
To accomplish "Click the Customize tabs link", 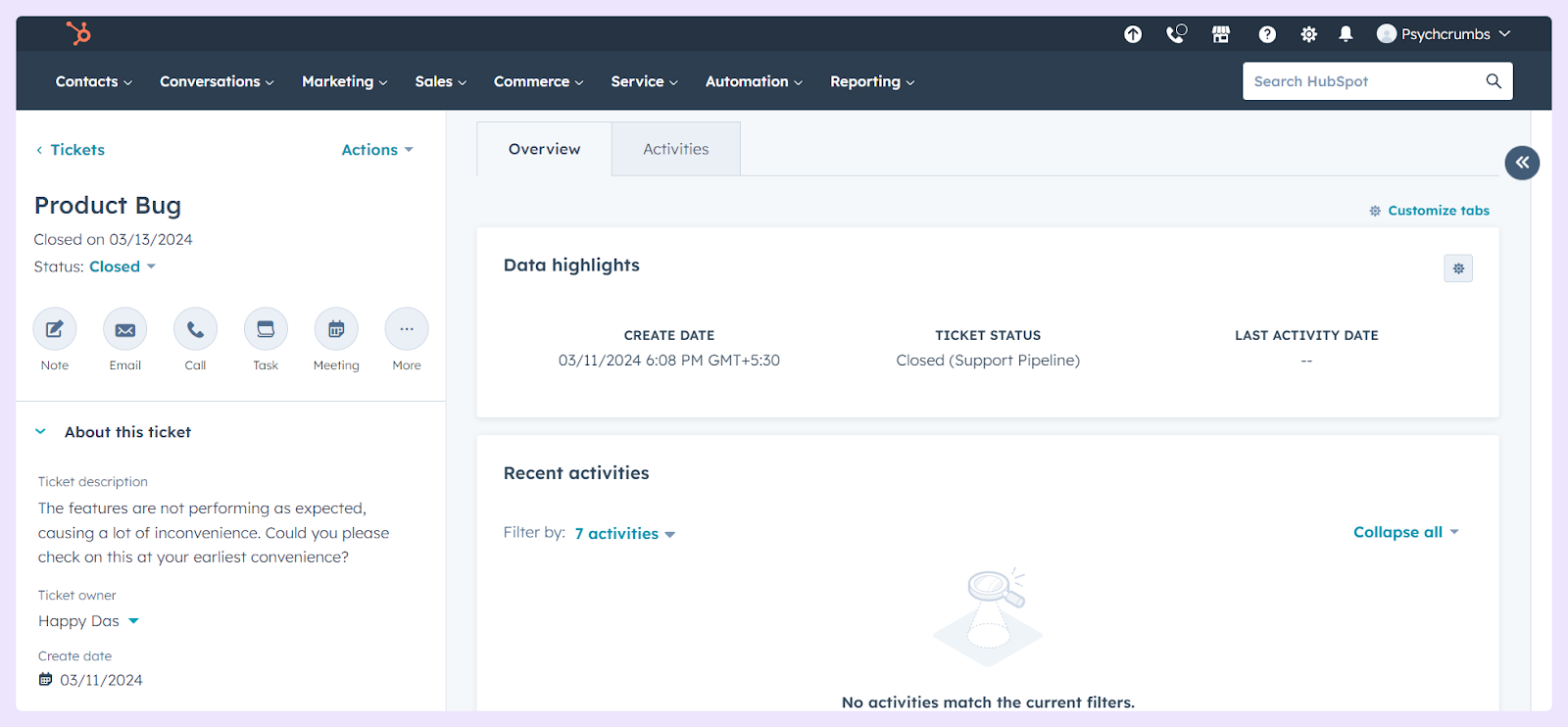I will tap(1439, 211).
